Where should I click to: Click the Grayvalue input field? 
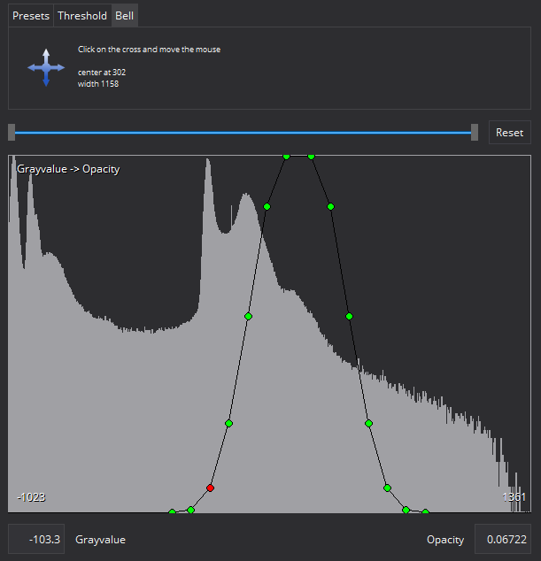36,539
